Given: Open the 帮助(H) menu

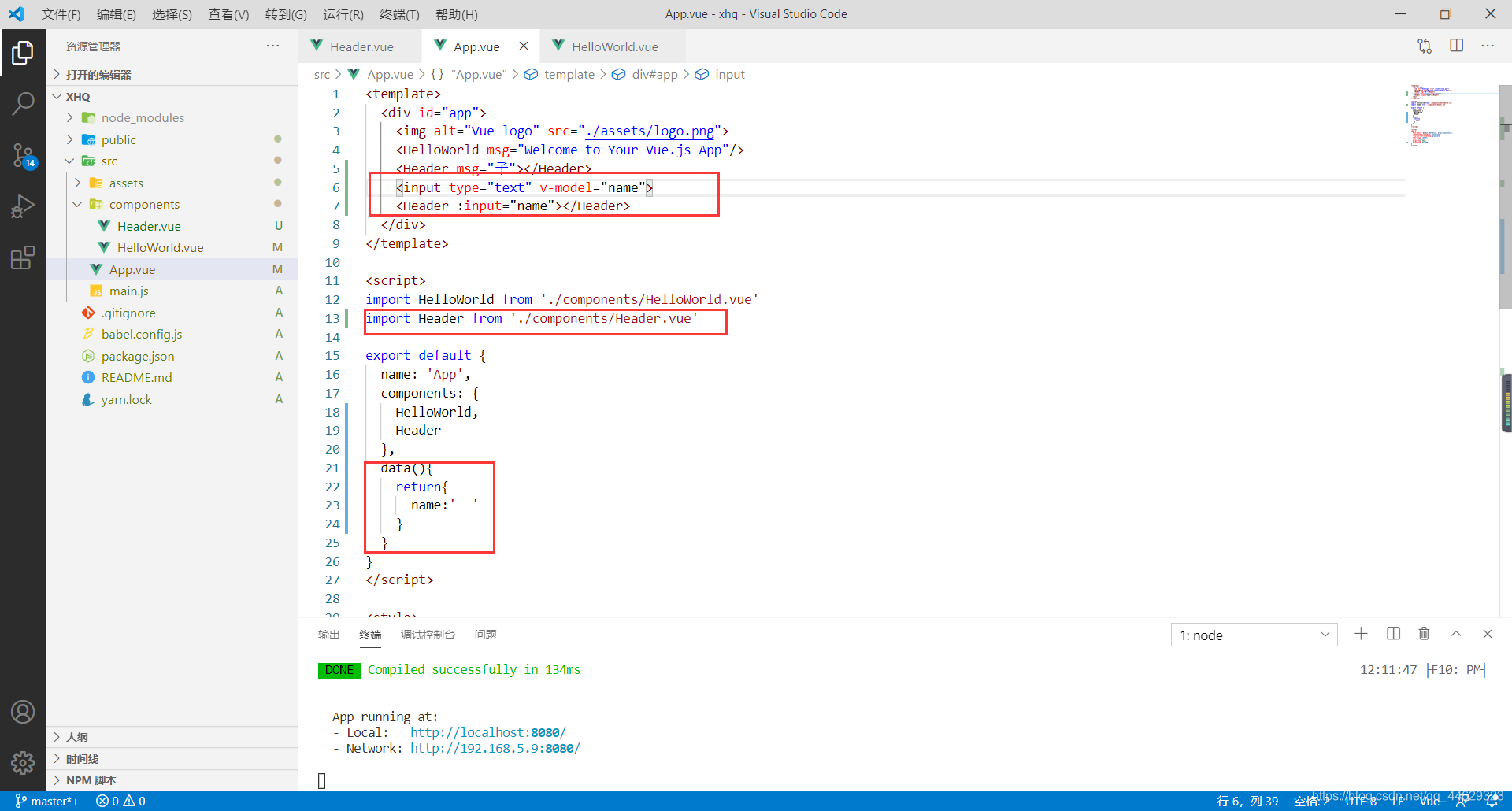Looking at the screenshot, I should pos(457,14).
